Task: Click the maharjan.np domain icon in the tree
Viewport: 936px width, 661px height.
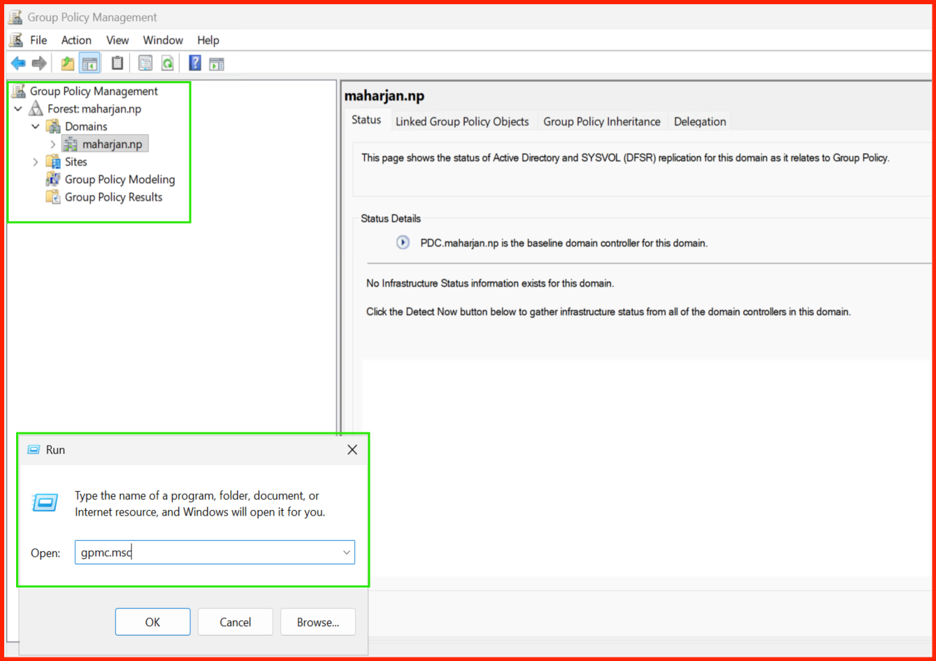Action: pos(70,144)
